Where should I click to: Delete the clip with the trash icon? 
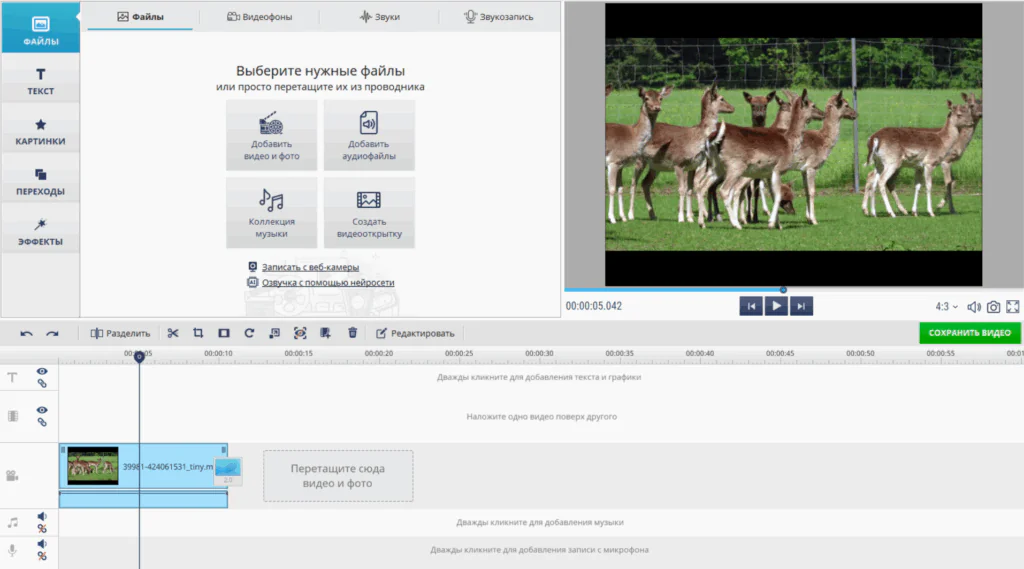[352, 333]
